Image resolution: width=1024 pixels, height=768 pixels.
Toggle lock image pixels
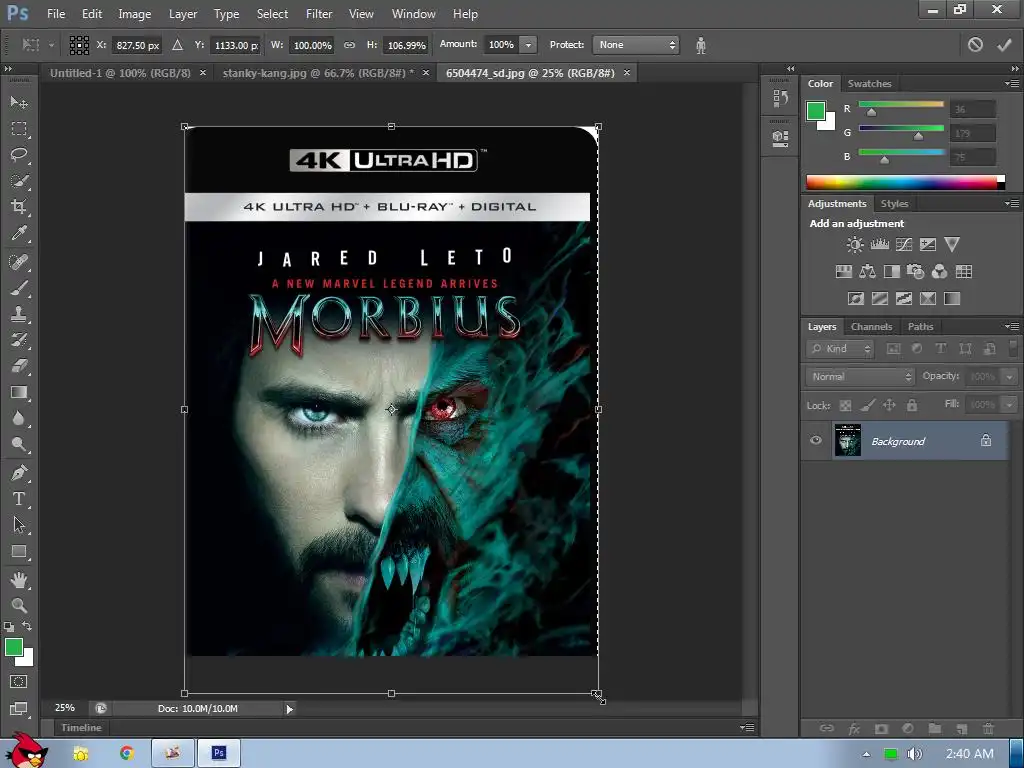[867, 406]
